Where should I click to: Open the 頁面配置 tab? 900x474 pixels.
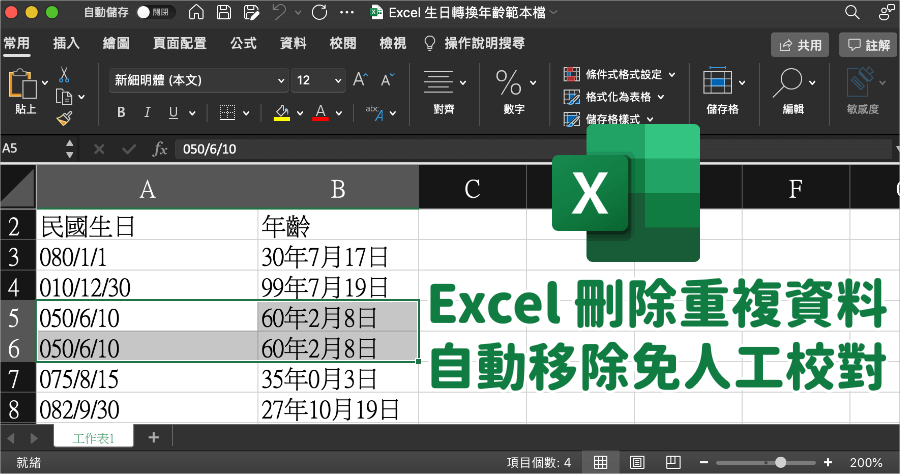click(x=180, y=43)
